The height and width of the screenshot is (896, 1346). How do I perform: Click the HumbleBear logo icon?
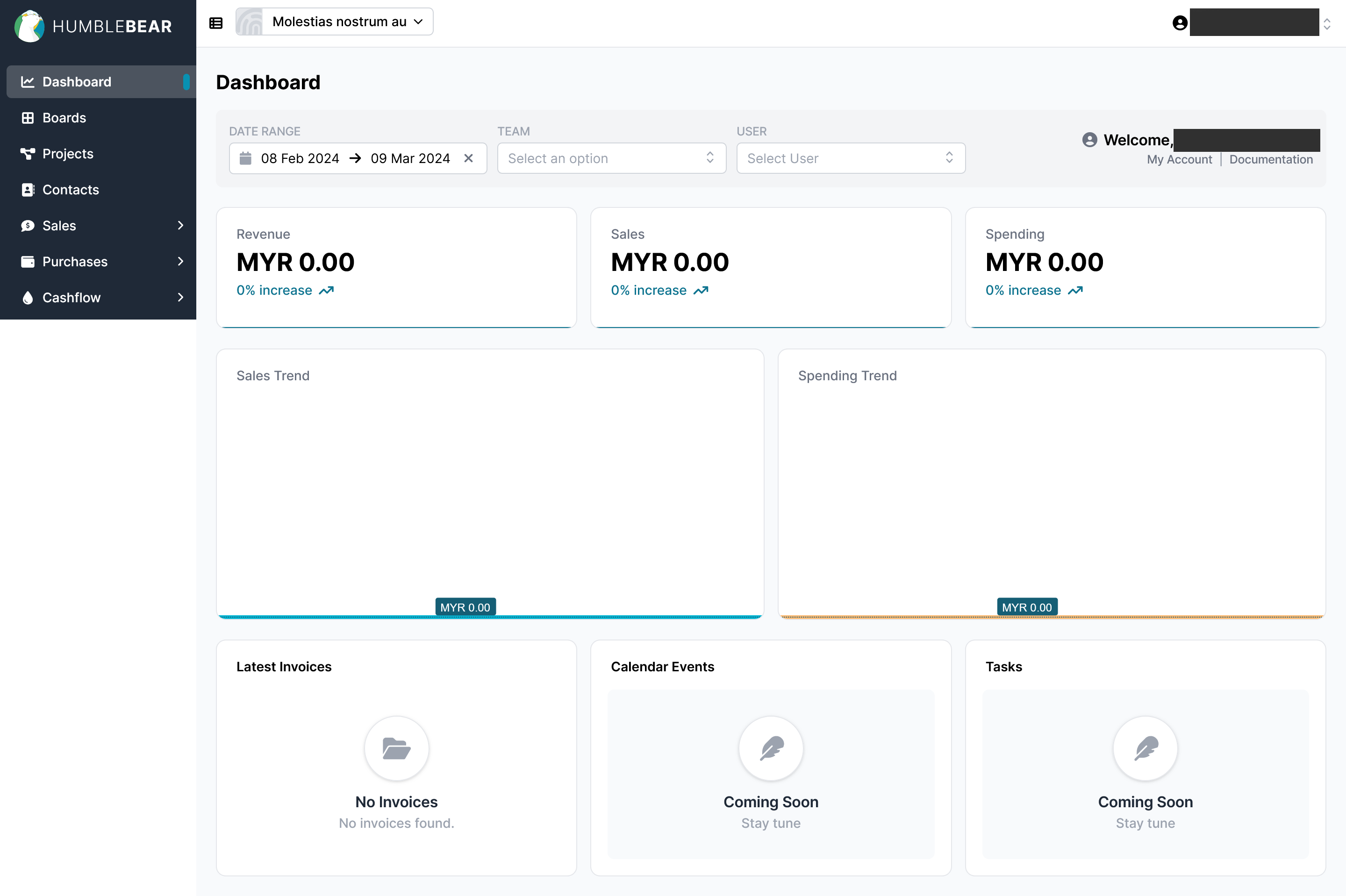pyautogui.click(x=29, y=26)
